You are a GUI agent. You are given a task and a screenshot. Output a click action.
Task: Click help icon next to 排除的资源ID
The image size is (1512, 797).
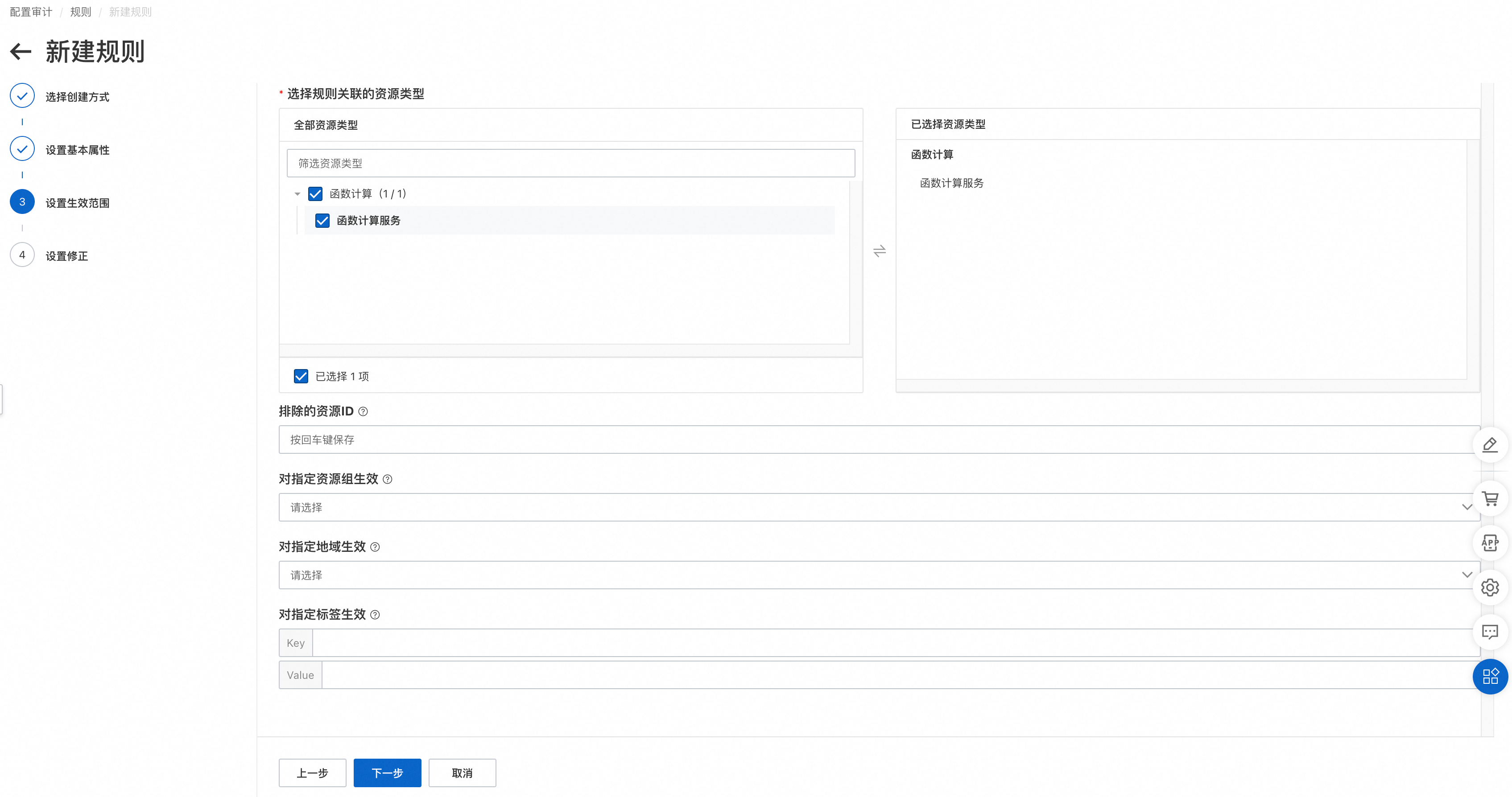click(364, 412)
